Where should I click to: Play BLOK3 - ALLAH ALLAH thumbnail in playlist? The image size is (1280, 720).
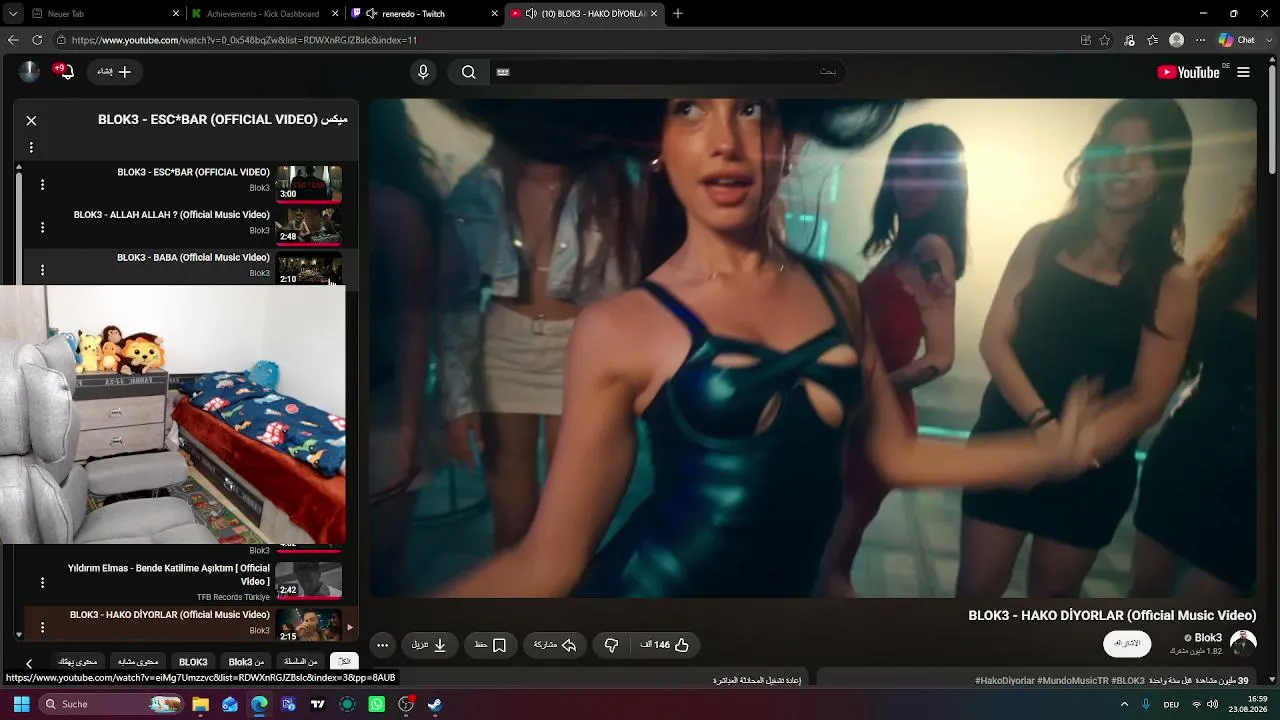[x=309, y=226]
